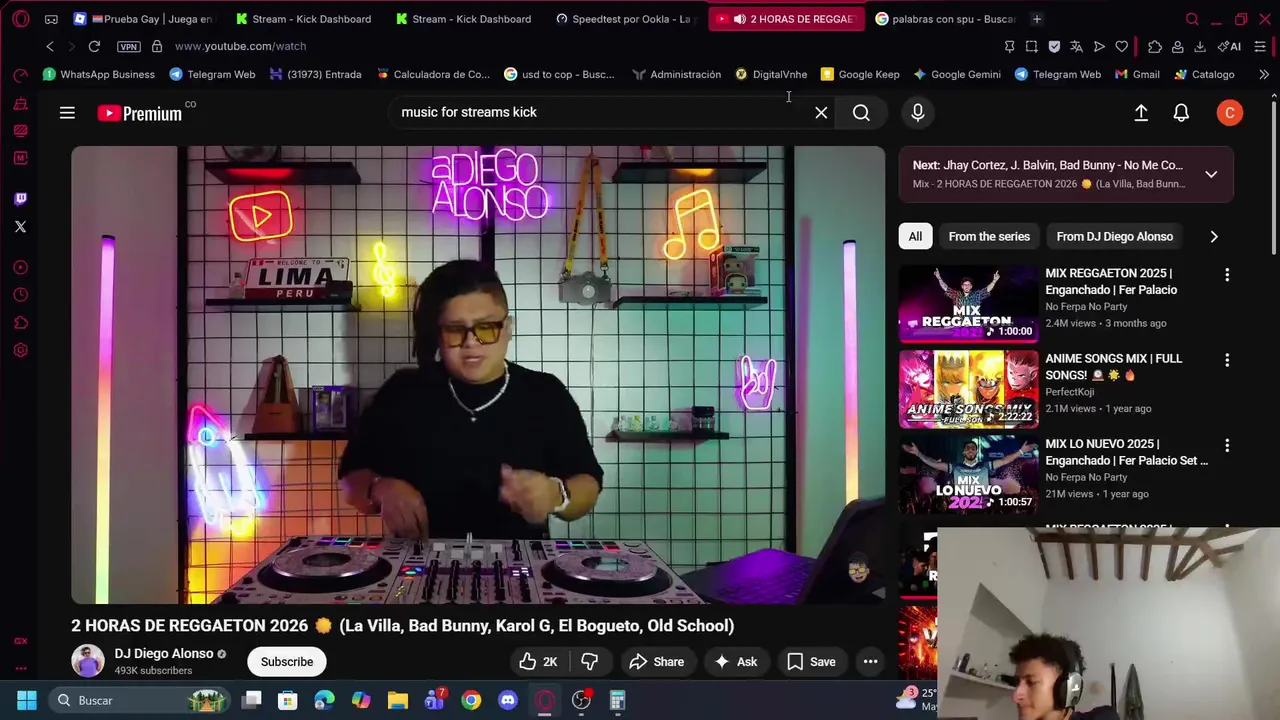Open options menu for MIX REGGAETON 2025
The height and width of the screenshot is (720, 1280).
click(x=1227, y=275)
